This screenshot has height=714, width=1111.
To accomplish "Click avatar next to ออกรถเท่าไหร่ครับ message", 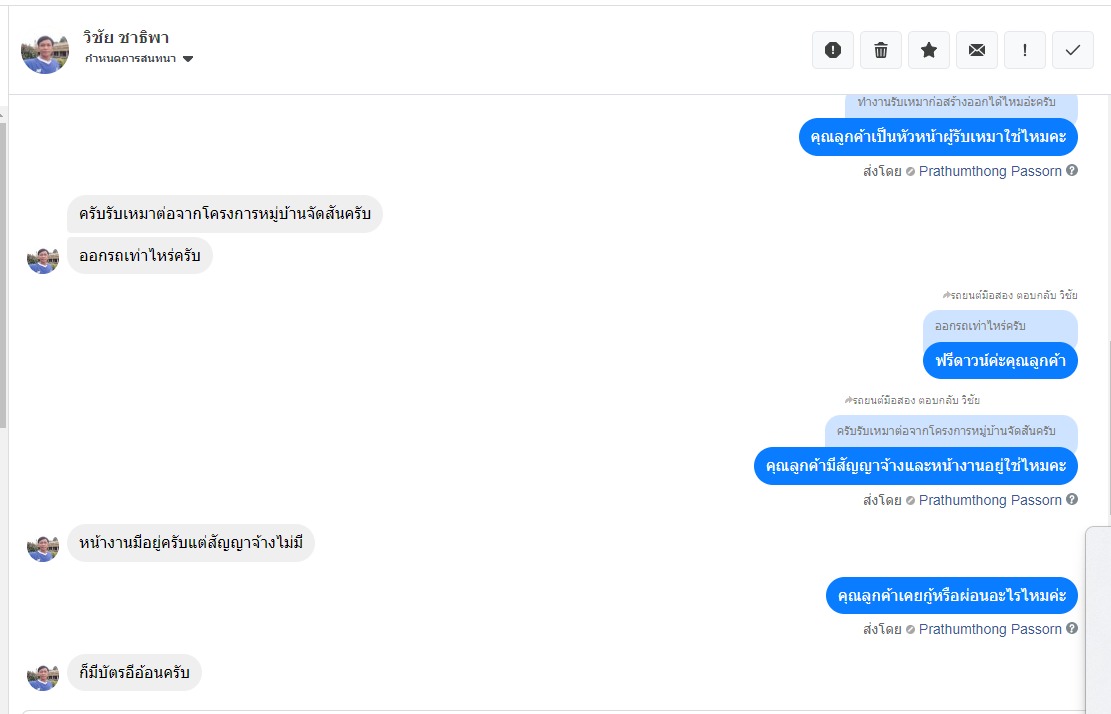I will tap(43, 258).
